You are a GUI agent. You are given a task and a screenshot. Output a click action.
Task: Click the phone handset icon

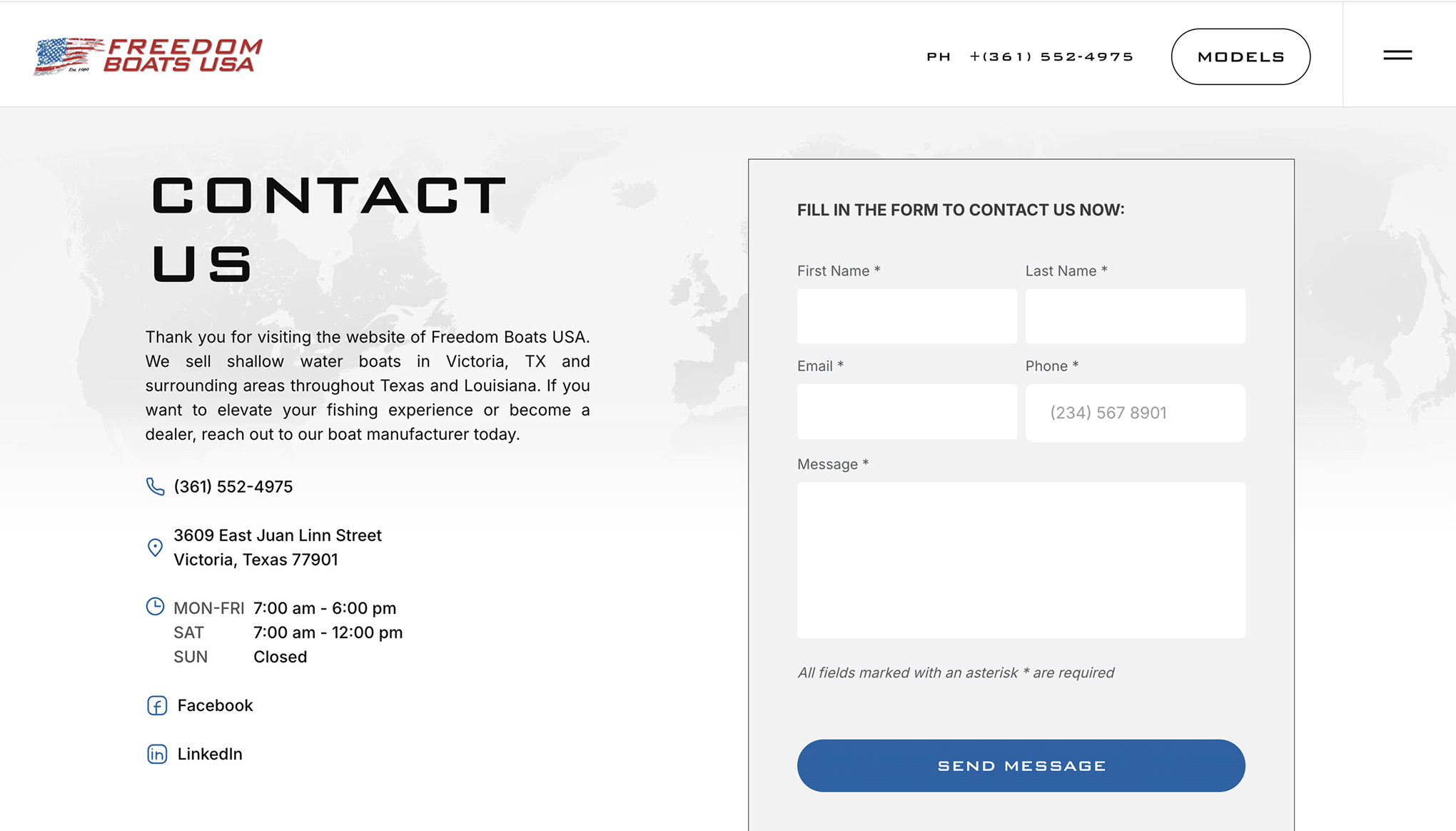(x=155, y=486)
